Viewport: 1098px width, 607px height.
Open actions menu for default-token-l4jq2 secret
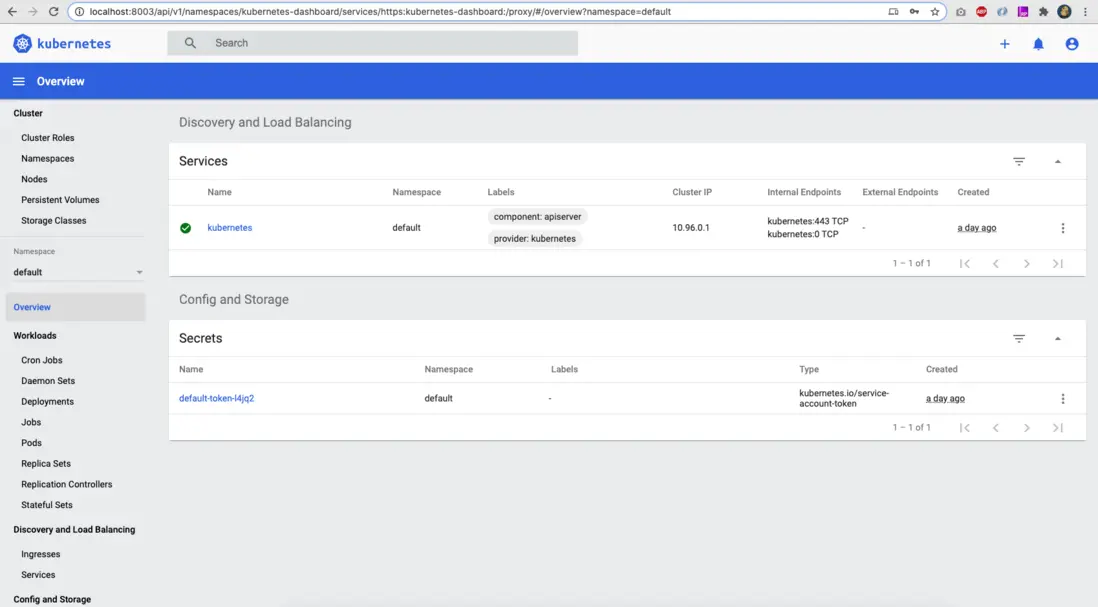[1063, 399]
